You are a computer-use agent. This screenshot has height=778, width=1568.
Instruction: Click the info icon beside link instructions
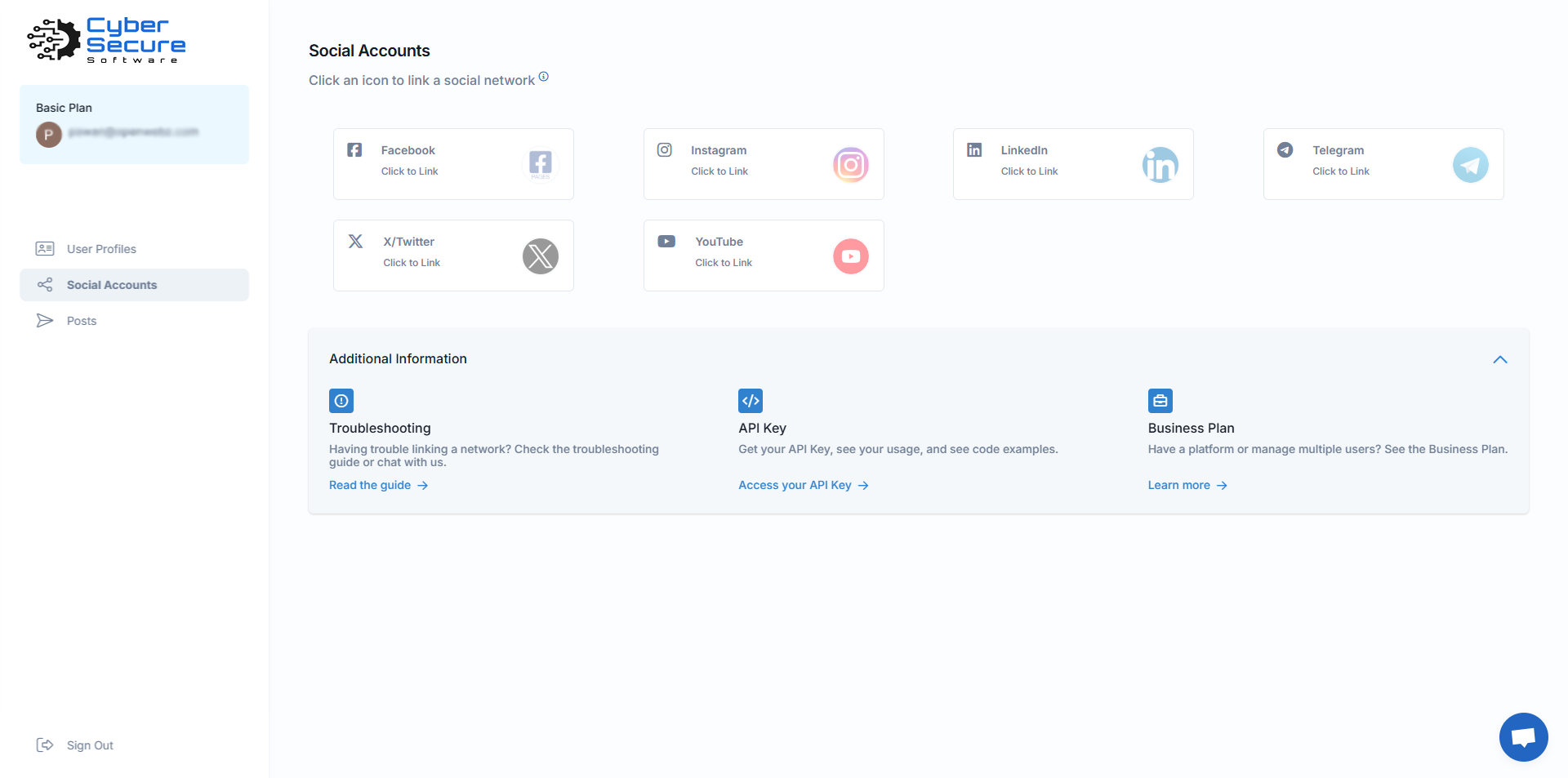click(x=544, y=77)
